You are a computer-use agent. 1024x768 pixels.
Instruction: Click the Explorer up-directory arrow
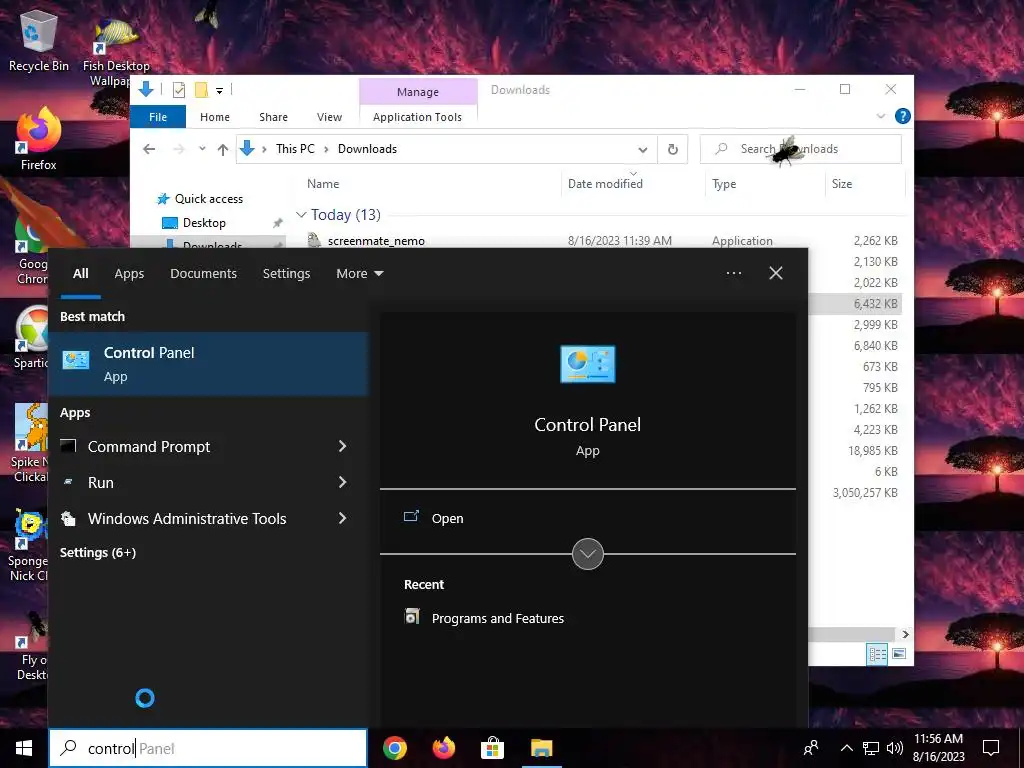223,150
